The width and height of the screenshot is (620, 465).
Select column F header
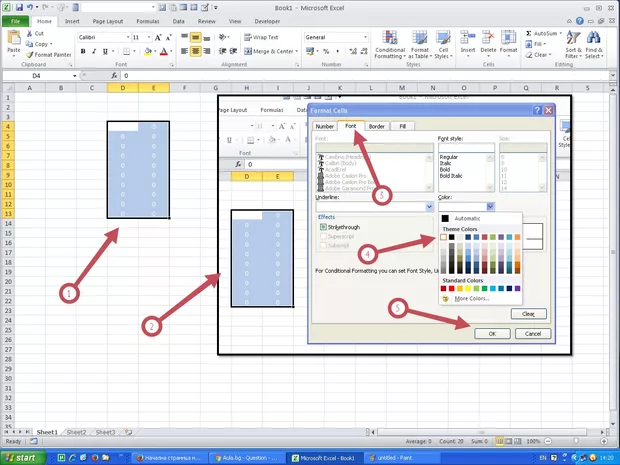(x=185, y=88)
